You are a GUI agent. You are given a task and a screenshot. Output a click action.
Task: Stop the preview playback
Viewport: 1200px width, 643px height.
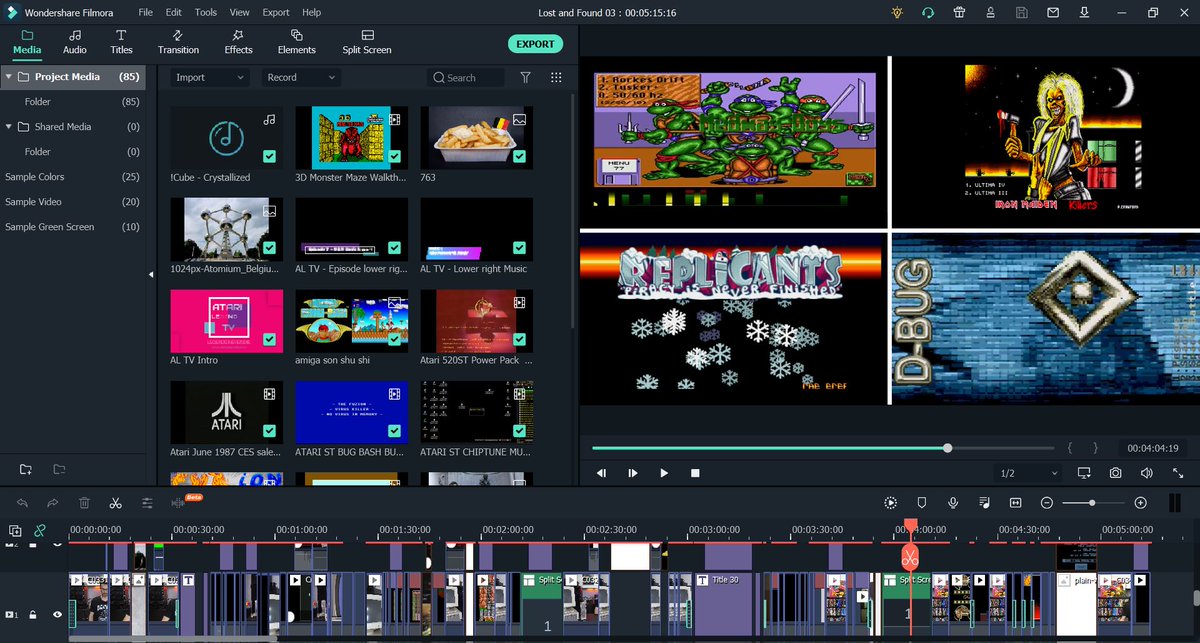point(695,473)
